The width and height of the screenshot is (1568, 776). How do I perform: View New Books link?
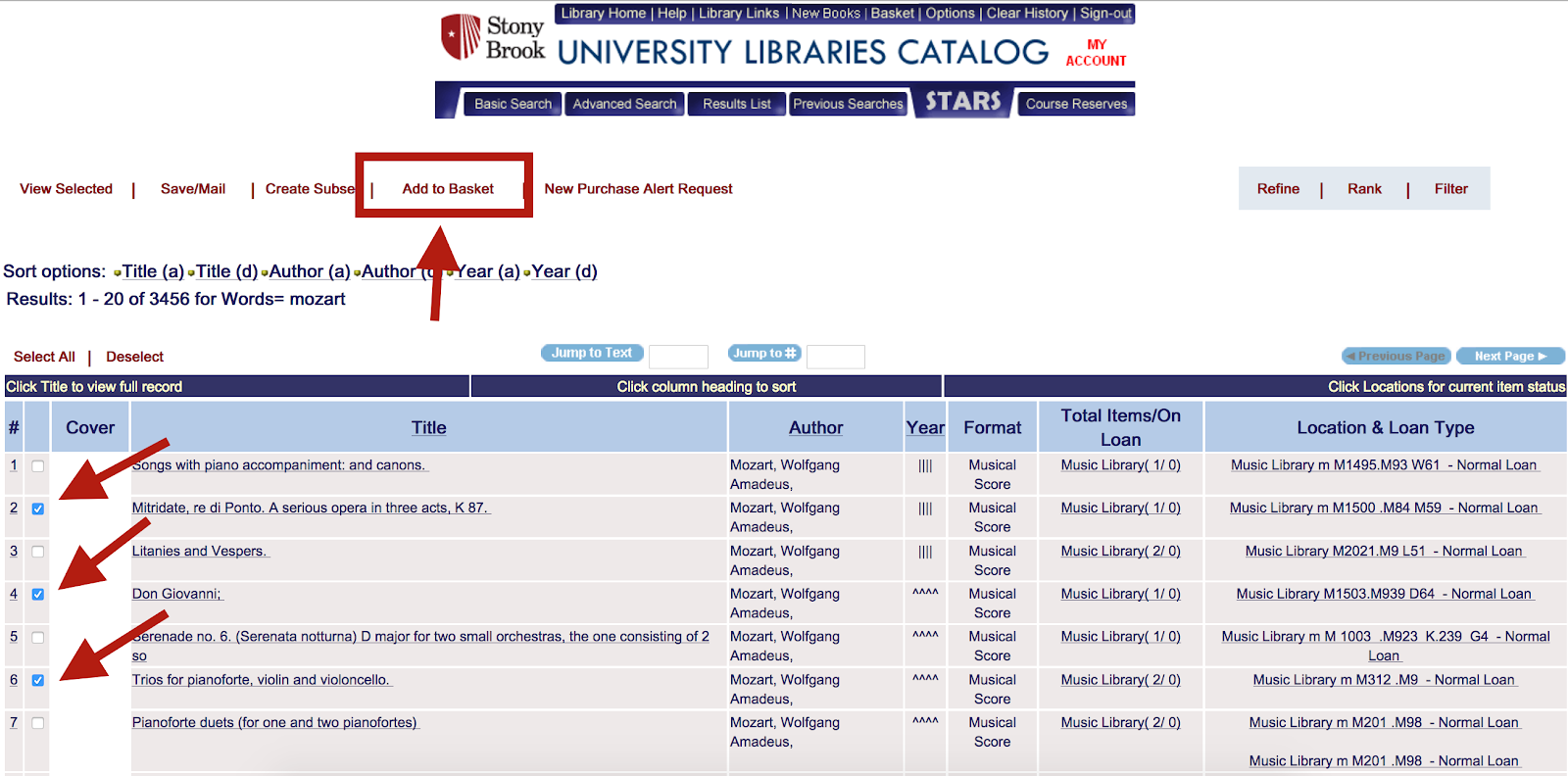click(x=826, y=14)
